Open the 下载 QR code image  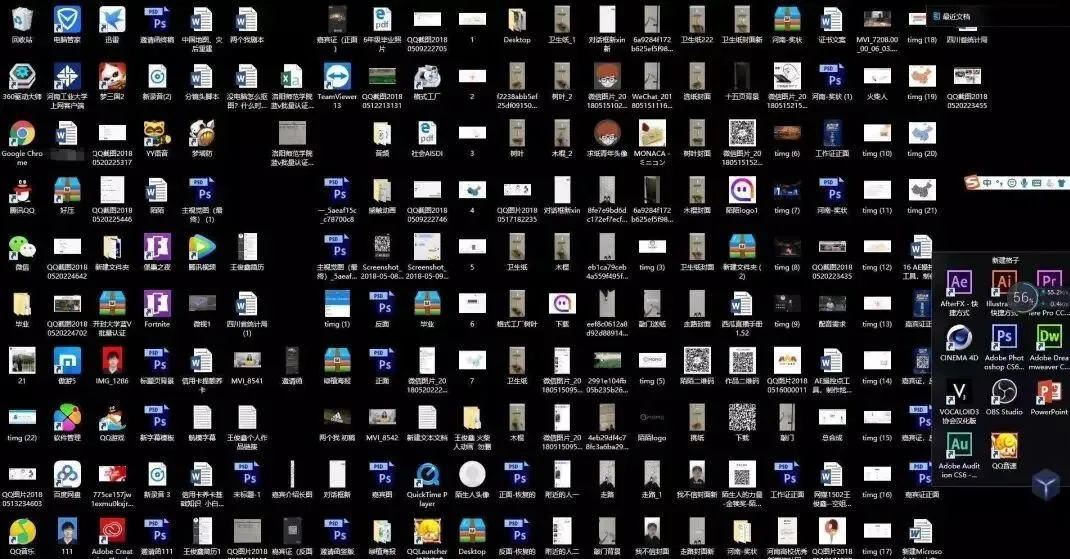tap(742, 417)
